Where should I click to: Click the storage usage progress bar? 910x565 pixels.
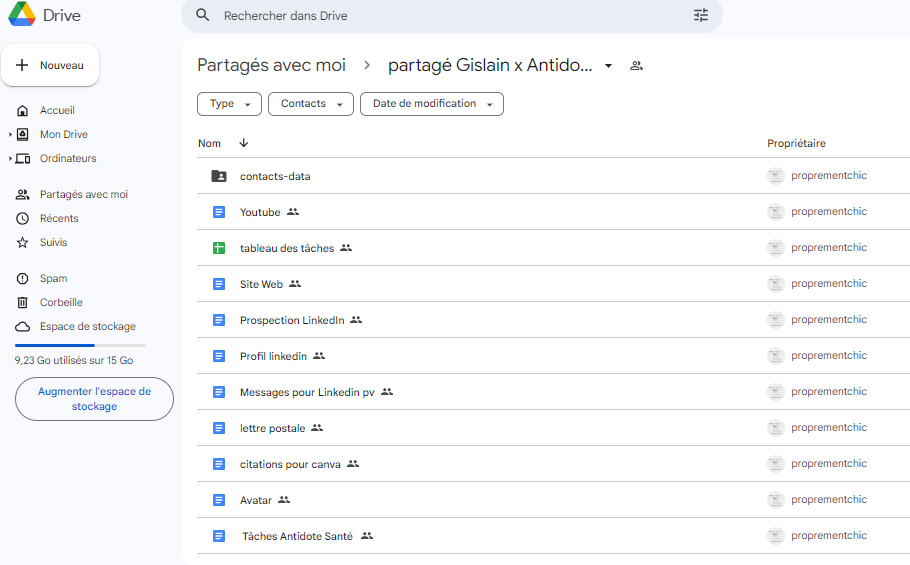pyautogui.click(x=80, y=345)
